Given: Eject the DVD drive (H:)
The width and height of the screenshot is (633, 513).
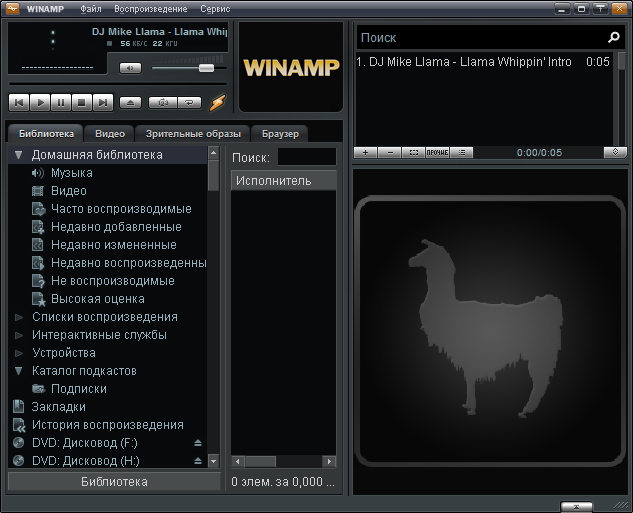Looking at the screenshot, I should (198, 461).
